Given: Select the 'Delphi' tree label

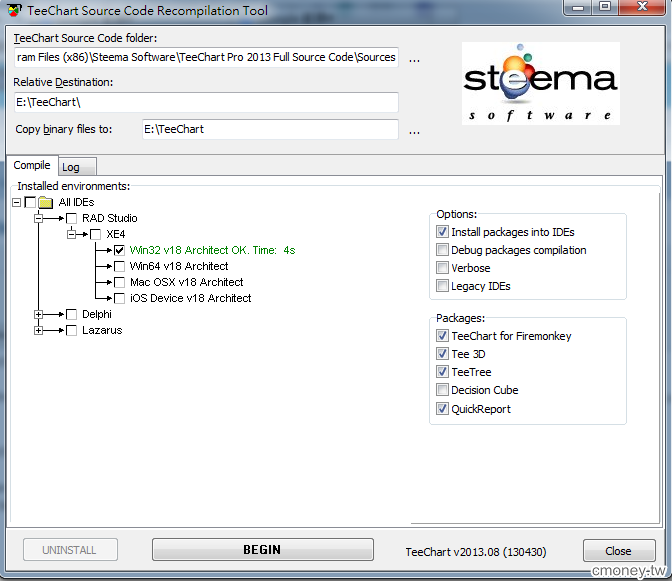Looking at the screenshot, I should tap(97, 314).
